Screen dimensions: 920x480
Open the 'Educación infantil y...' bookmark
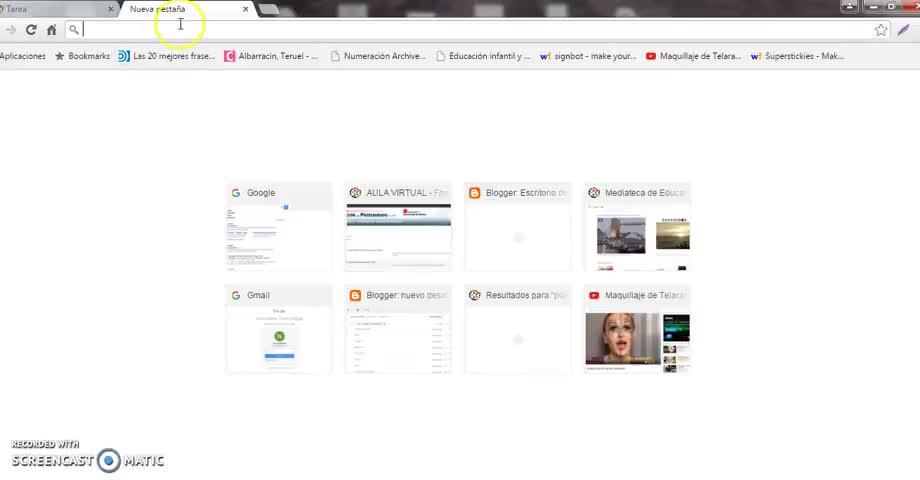tap(483, 56)
